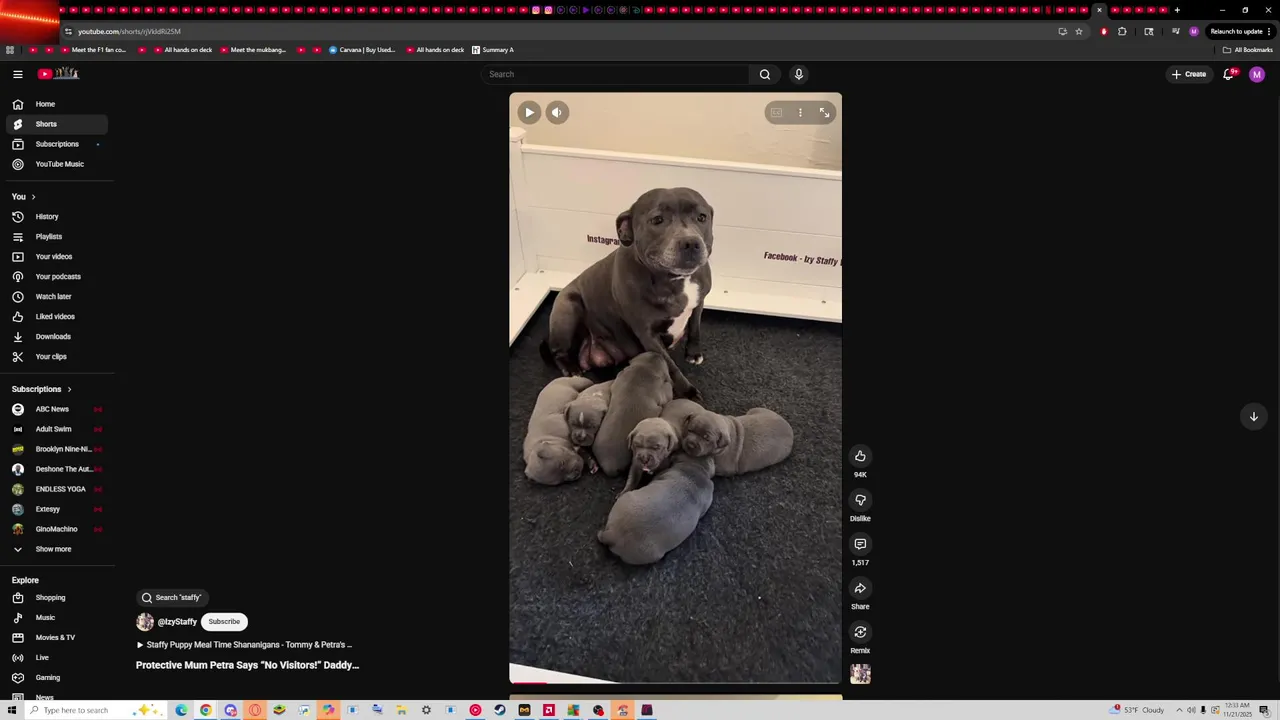
Task: Open the Short's three-dot more options
Action: (800, 113)
